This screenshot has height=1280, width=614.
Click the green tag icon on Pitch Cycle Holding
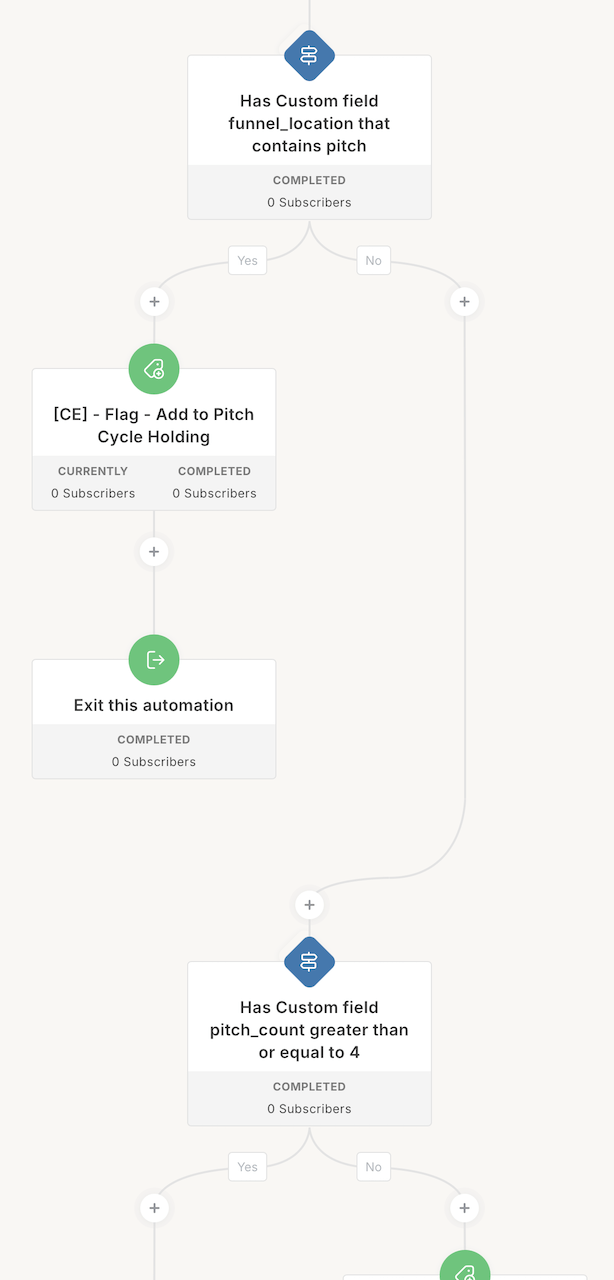[154, 369]
